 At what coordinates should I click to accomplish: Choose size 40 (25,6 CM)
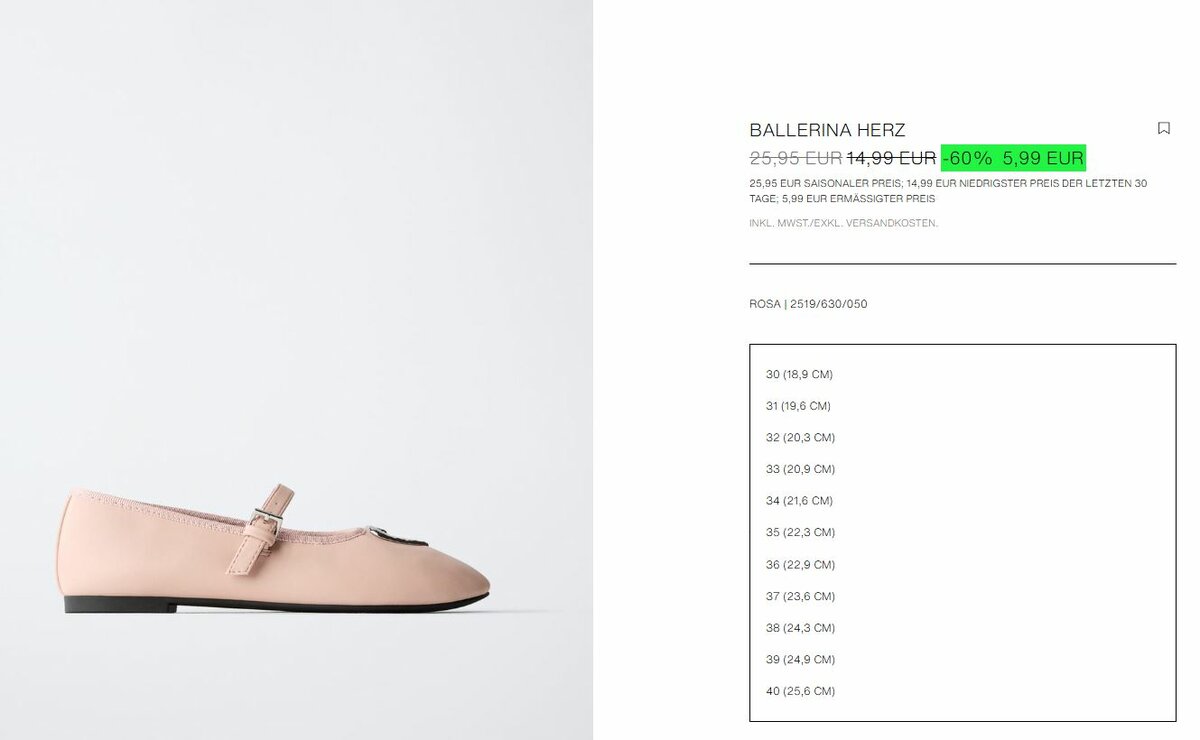[x=800, y=691]
